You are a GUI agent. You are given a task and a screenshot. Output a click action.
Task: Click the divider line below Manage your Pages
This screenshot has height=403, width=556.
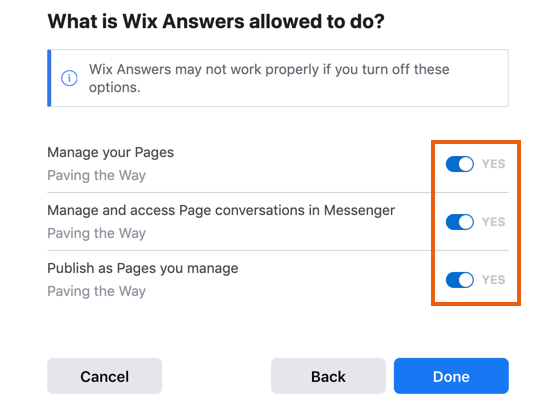tap(278, 192)
